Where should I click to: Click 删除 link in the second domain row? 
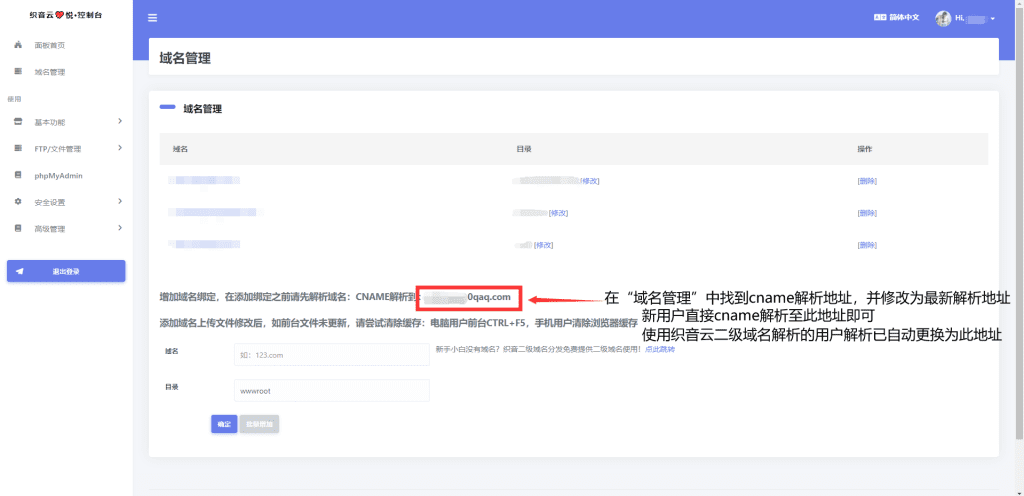[x=867, y=213]
